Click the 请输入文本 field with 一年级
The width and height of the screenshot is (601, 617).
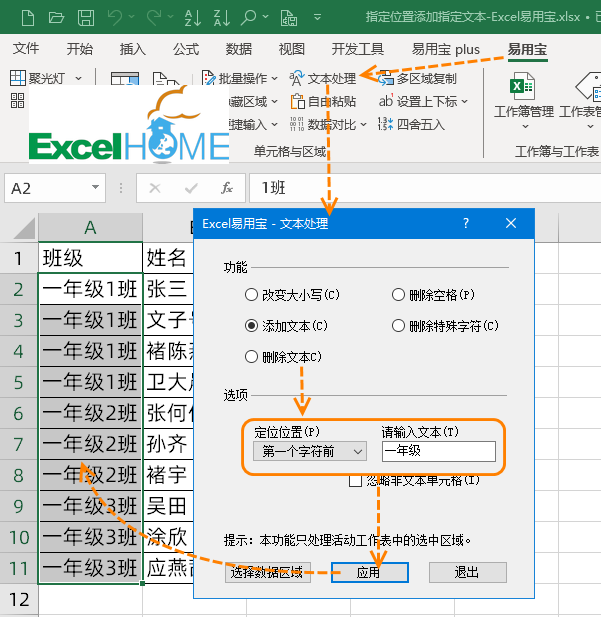coord(438,451)
